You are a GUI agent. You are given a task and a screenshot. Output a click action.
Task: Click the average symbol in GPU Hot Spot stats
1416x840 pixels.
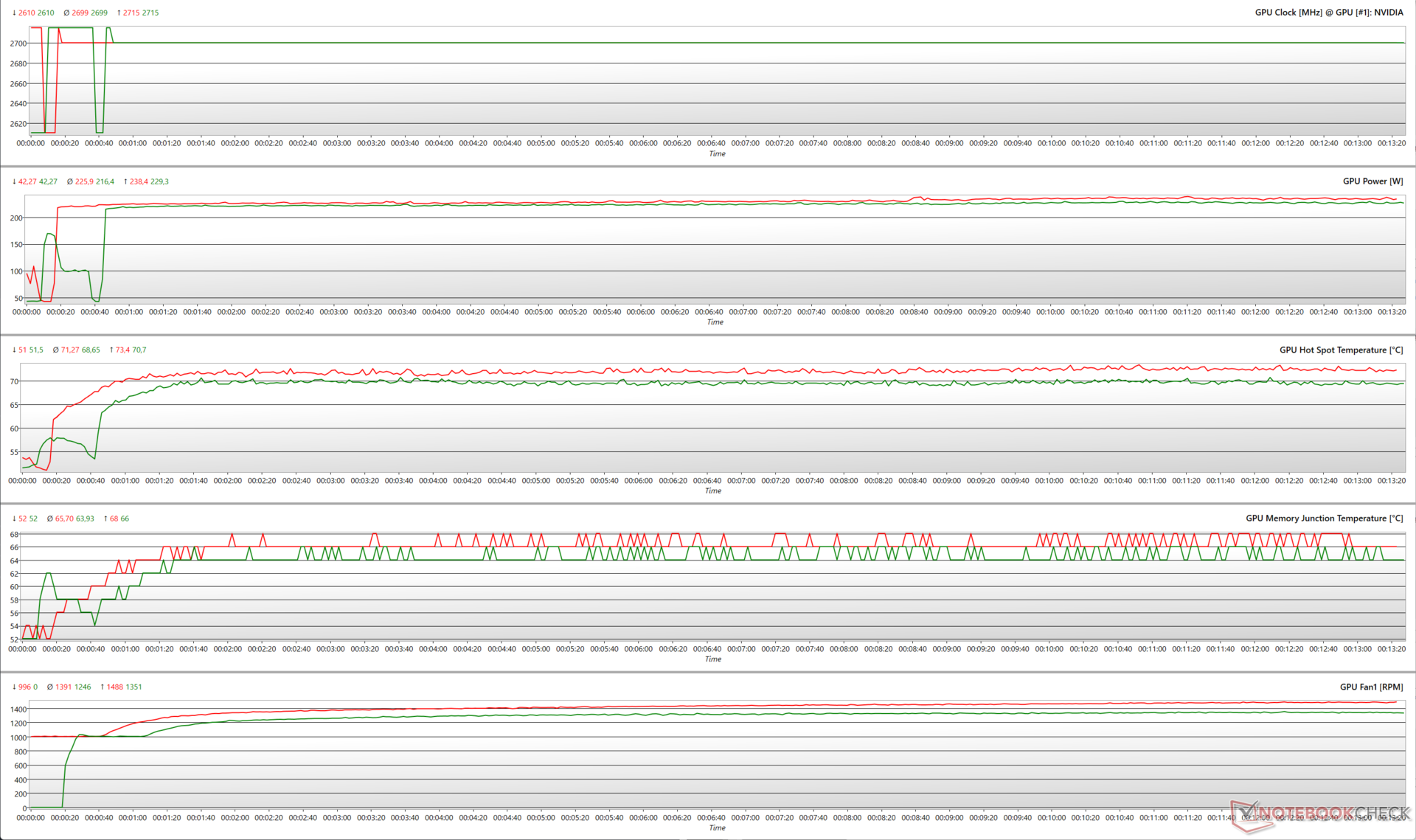coord(56,350)
